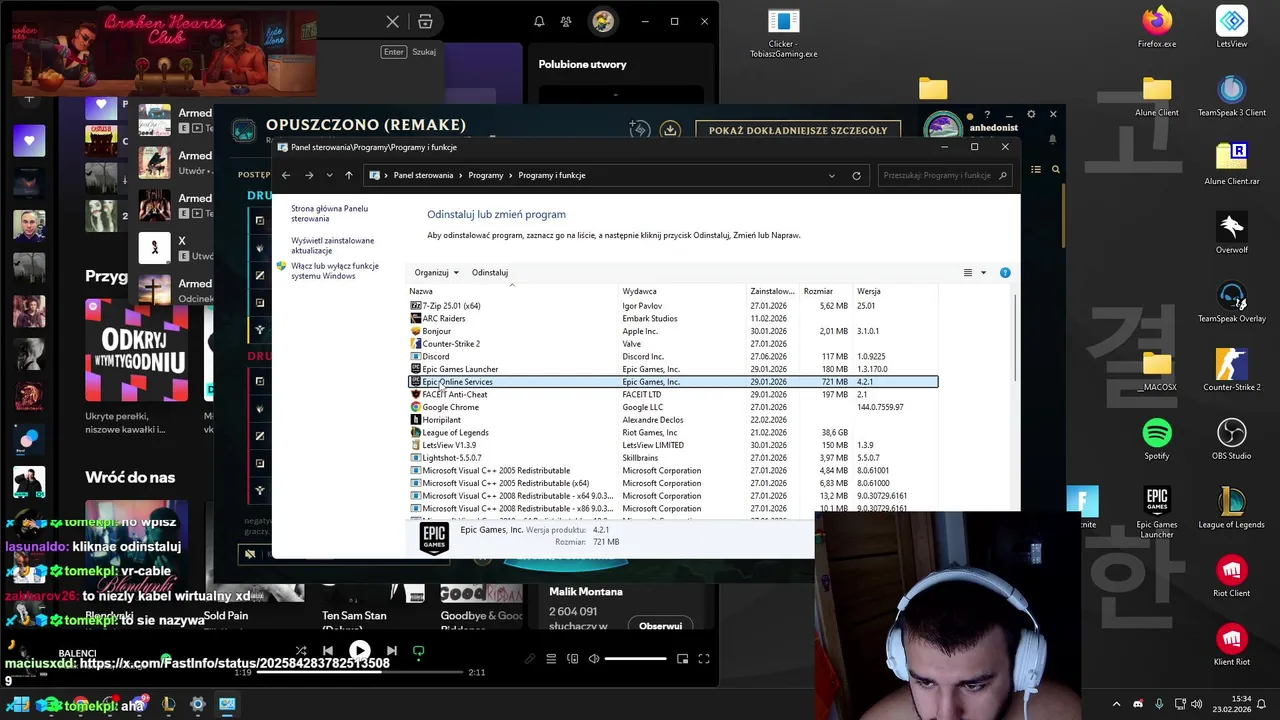Open Alune Client folder on desktop
The width and height of the screenshot is (1280, 720).
click(x=1157, y=96)
